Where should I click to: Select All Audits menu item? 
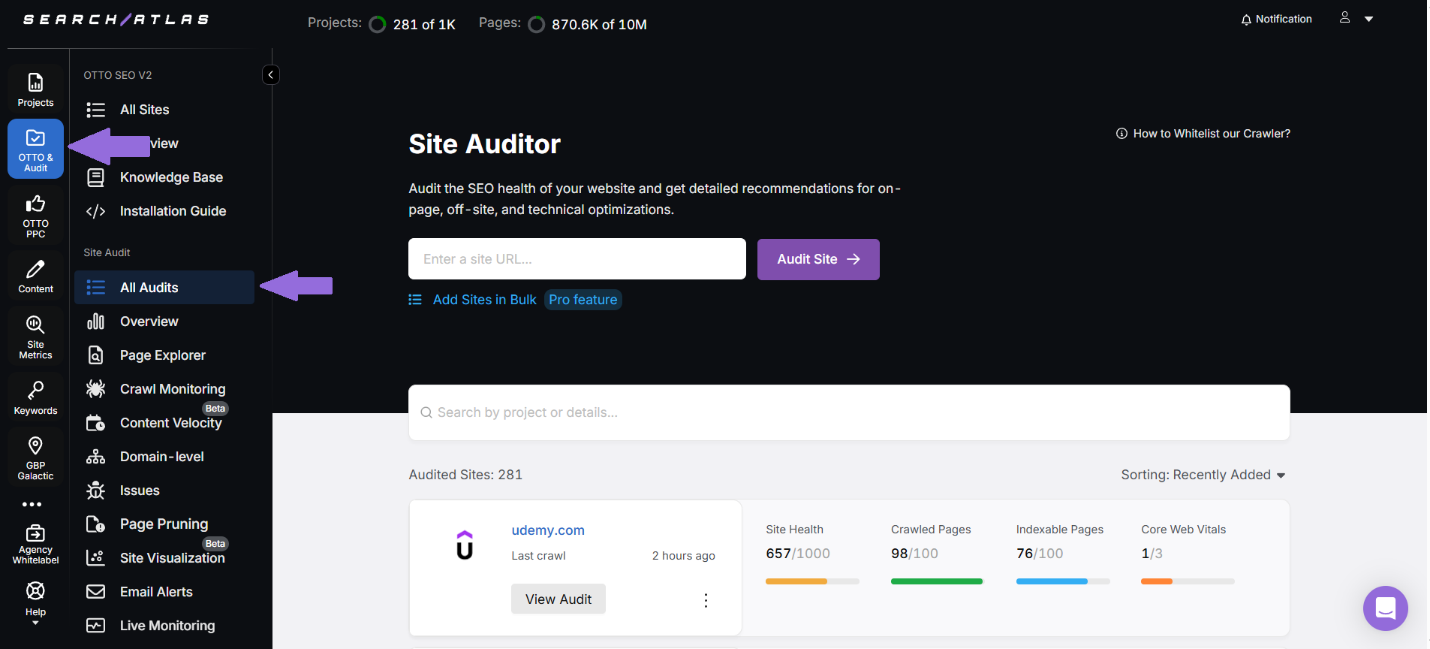pos(164,287)
